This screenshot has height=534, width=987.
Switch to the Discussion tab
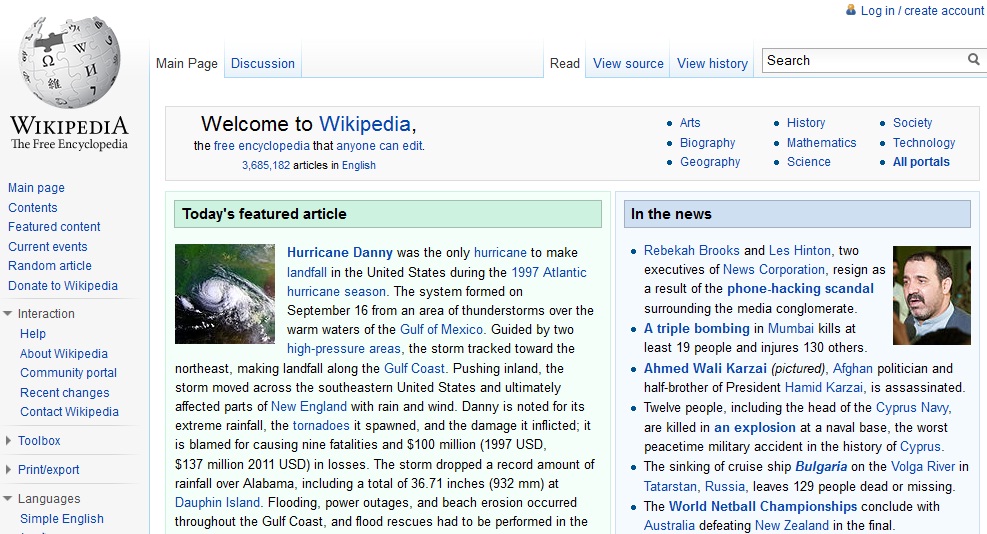point(262,64)
